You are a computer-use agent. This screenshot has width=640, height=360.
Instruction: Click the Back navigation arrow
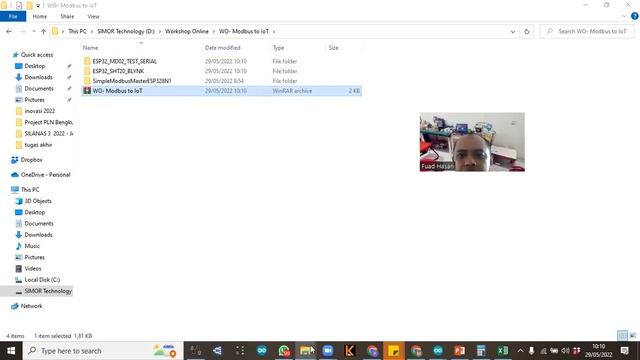pos(9,31)
